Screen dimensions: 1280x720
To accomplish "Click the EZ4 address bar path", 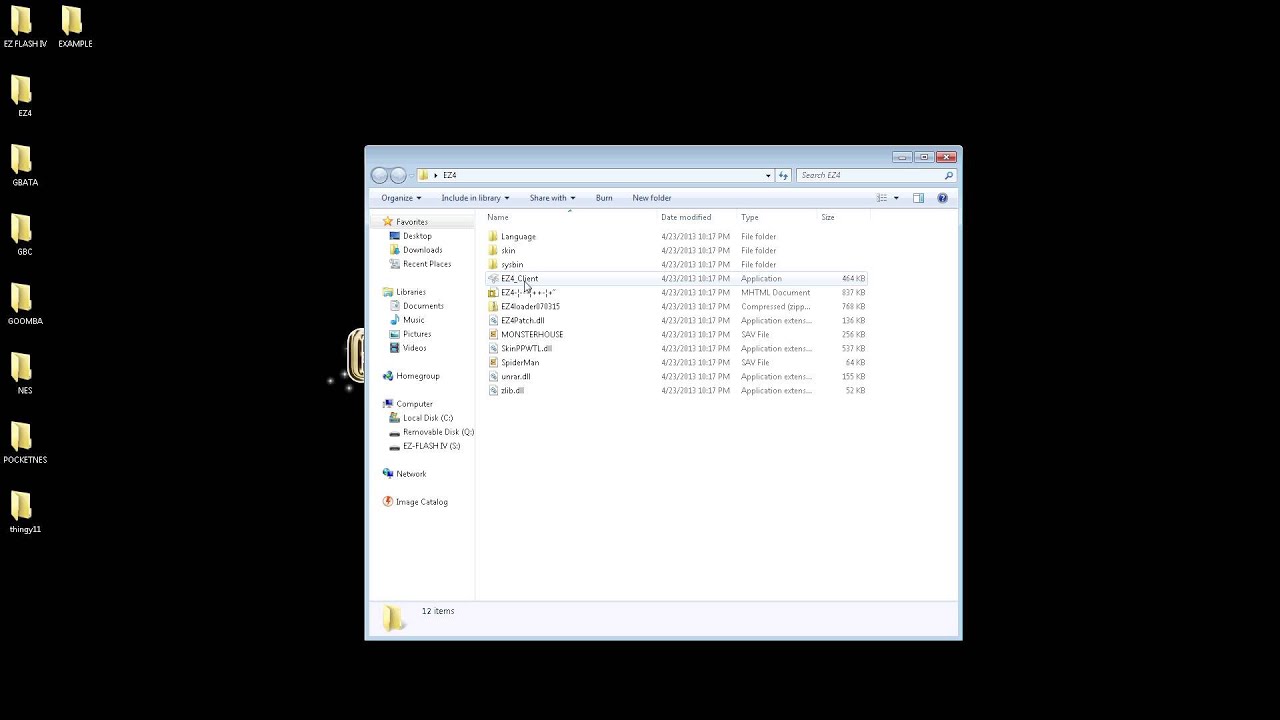I will 450,175.
